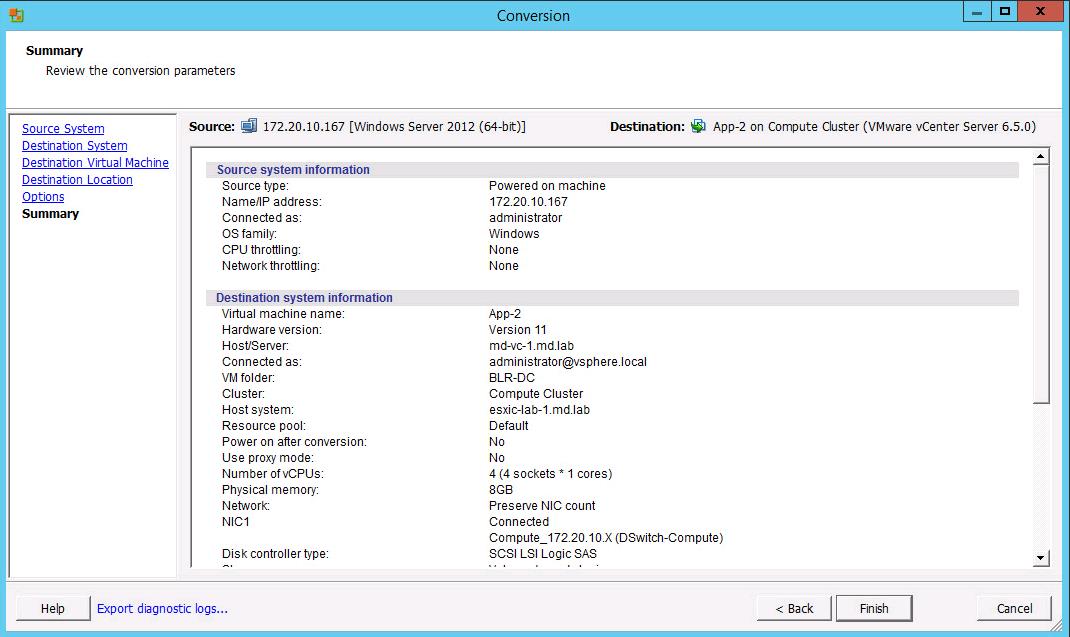The height and width of the screenshot is (637, 1070).
Task: Click the summary scrollbar up arrow
Action: click(1041, 156)
